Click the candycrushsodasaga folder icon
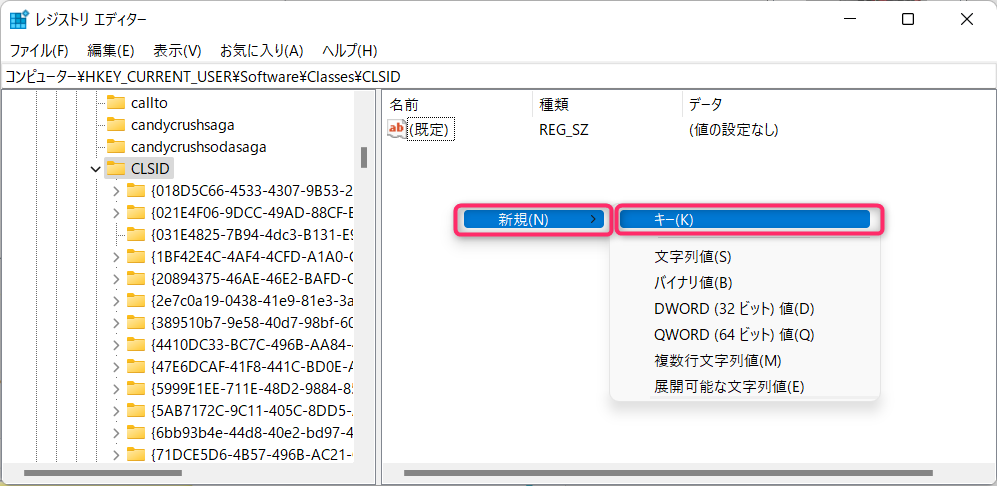997x486 pixels. (116, 146)
